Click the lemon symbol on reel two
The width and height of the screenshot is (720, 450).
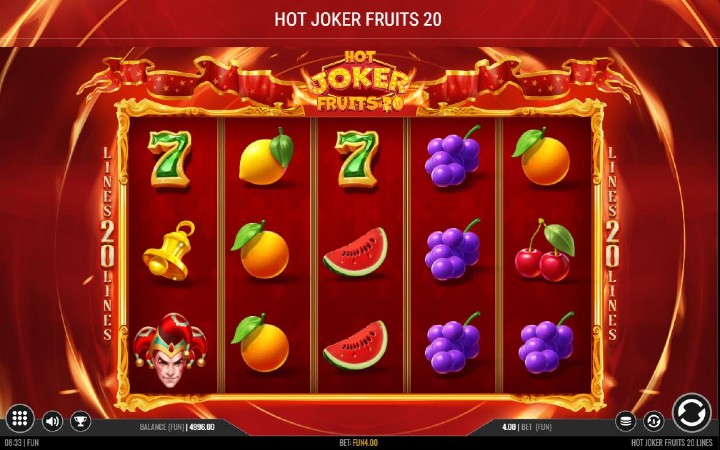(266, 157)
